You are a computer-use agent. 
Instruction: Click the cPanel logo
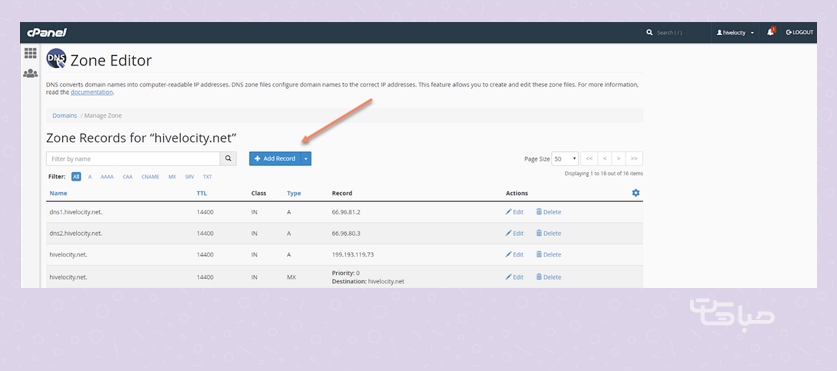click(x=47, y=33)
